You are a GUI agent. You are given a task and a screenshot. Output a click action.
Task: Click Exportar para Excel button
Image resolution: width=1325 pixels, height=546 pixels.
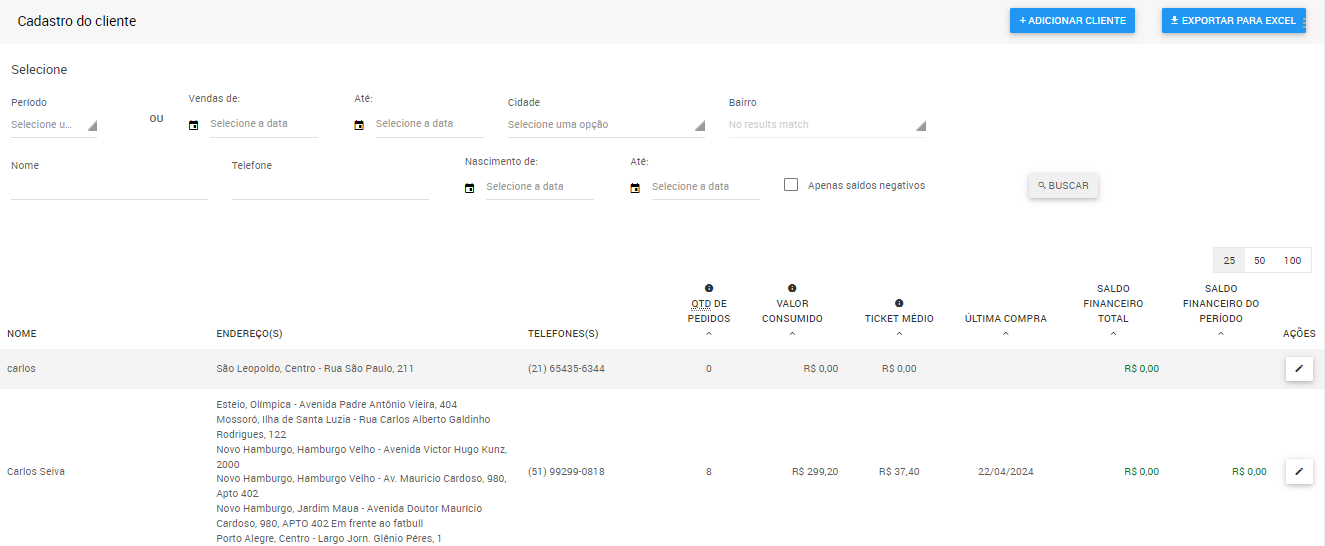[1232, 21]
